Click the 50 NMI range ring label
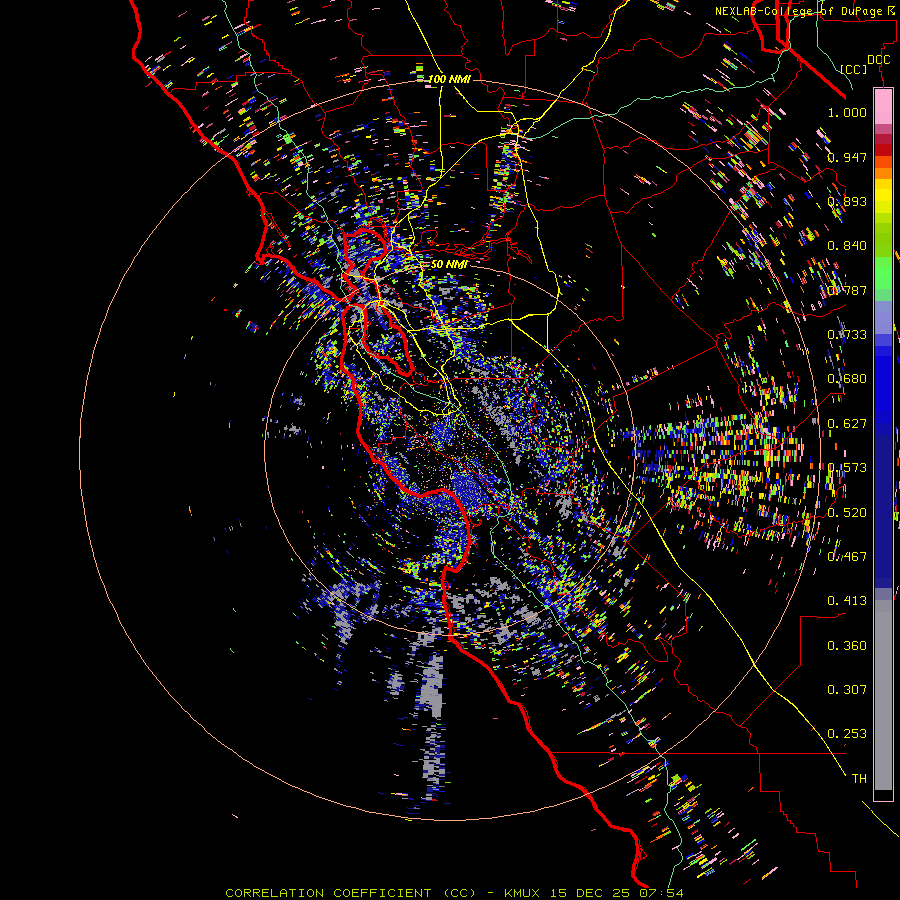Image resolution: width=900 pixels, height=900 pixels. tap(449, 264)
